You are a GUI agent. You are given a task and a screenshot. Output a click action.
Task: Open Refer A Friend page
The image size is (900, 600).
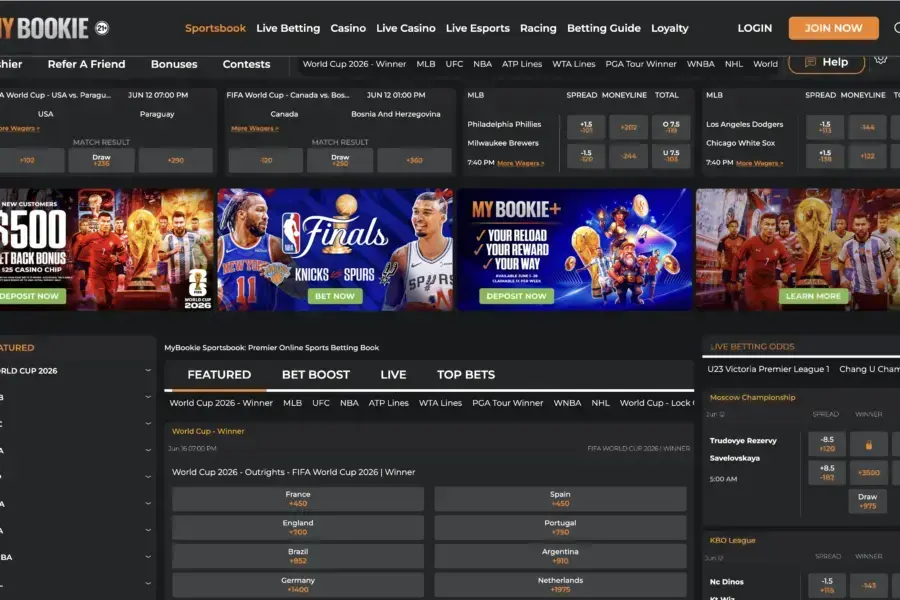[x=86, y=64]
